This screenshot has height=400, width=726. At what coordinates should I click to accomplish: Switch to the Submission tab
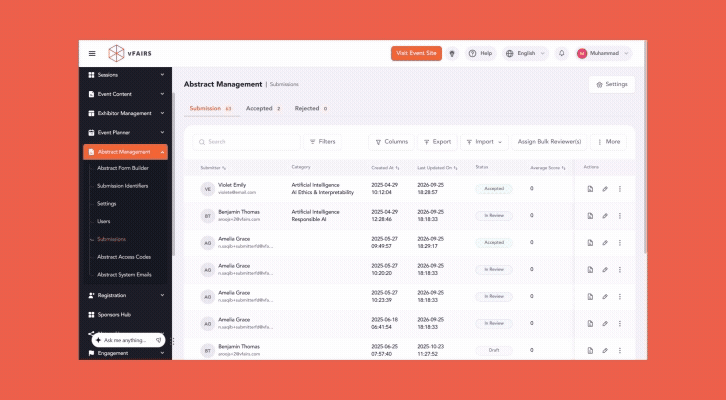[211, 108]
